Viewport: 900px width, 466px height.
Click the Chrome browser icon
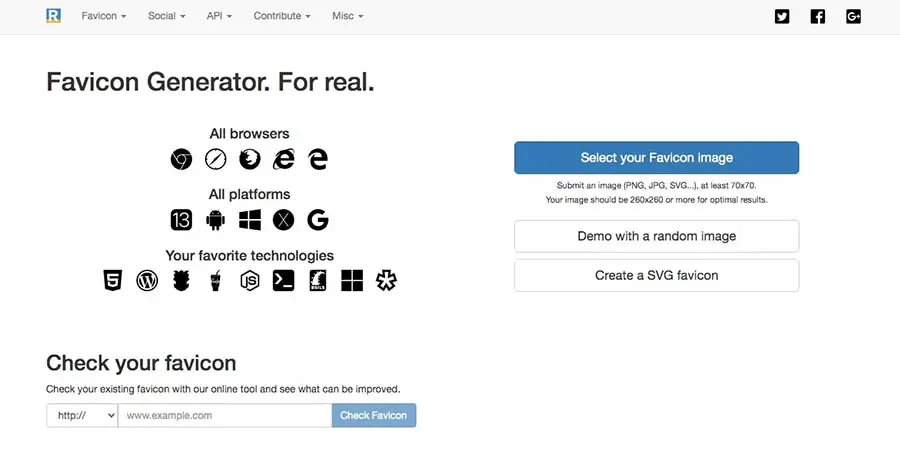click(x=181, y=159)
